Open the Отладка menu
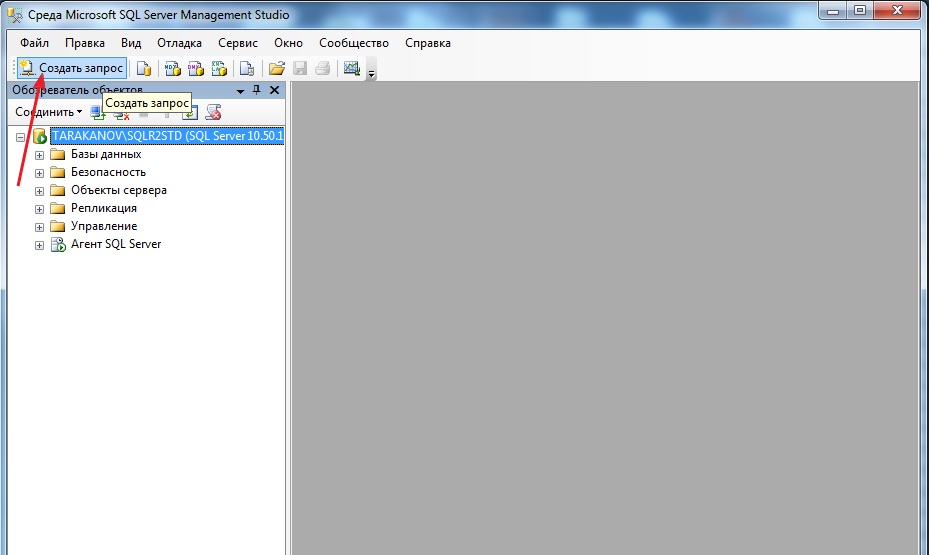 (180, 43)
